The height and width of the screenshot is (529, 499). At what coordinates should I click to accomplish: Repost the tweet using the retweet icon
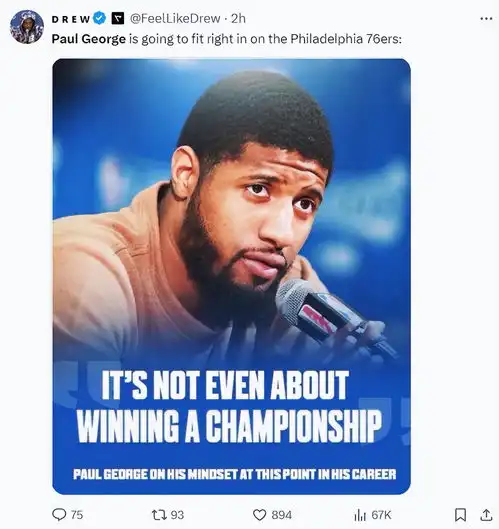click(x=159, y=515)
